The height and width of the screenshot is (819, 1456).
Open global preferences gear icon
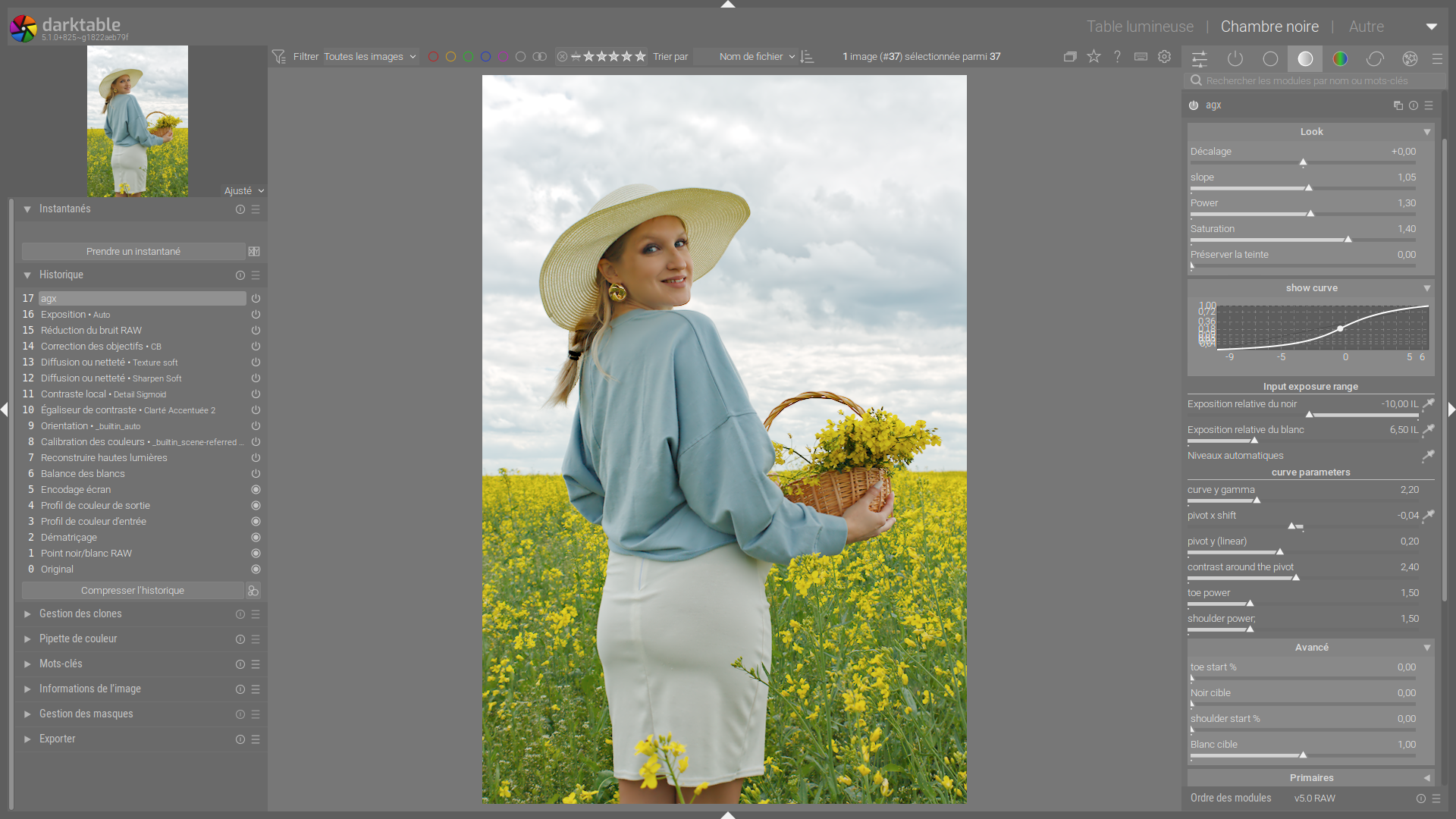1164,56
